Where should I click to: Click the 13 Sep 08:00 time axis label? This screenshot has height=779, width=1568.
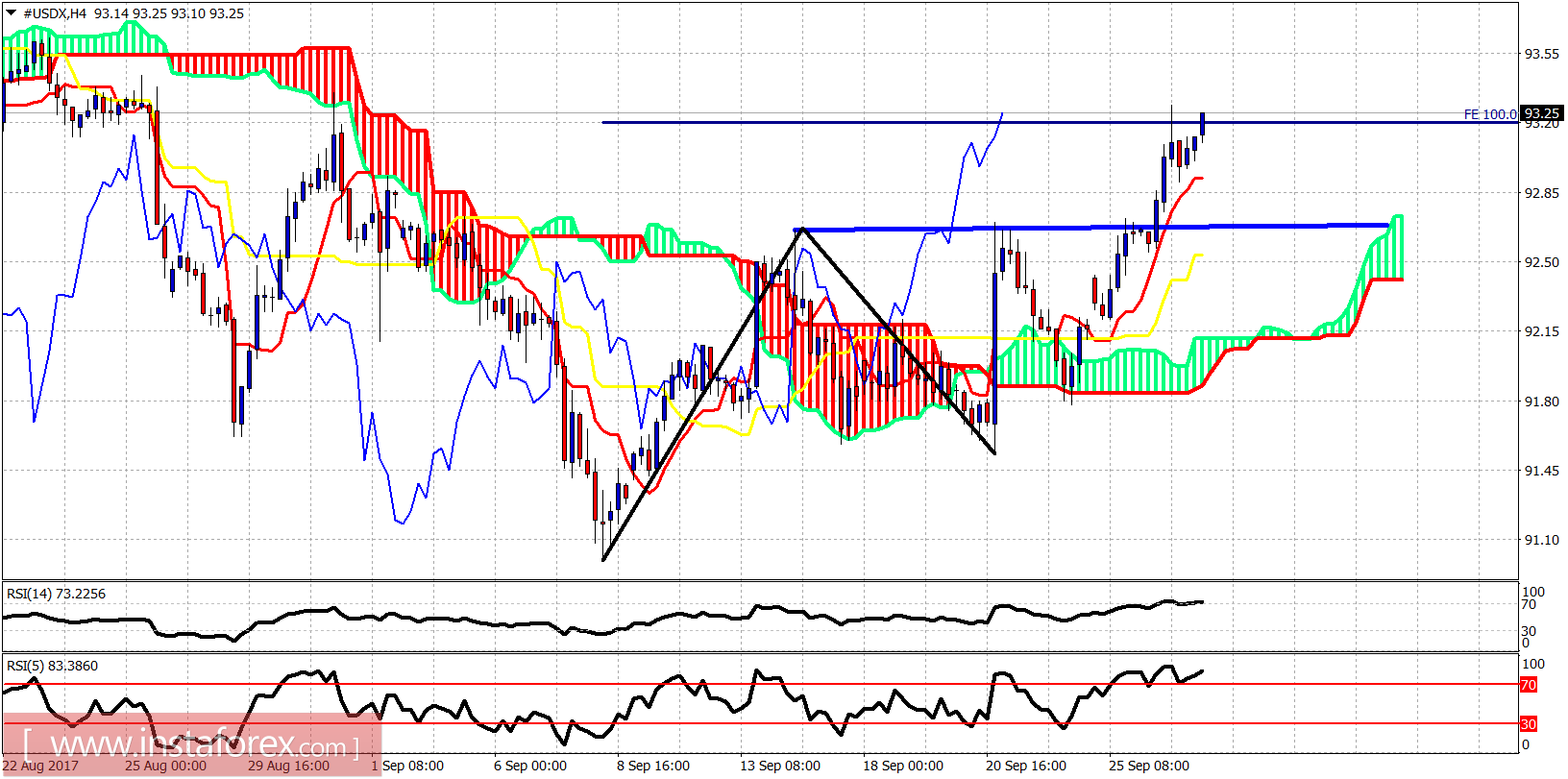[780, 766]
